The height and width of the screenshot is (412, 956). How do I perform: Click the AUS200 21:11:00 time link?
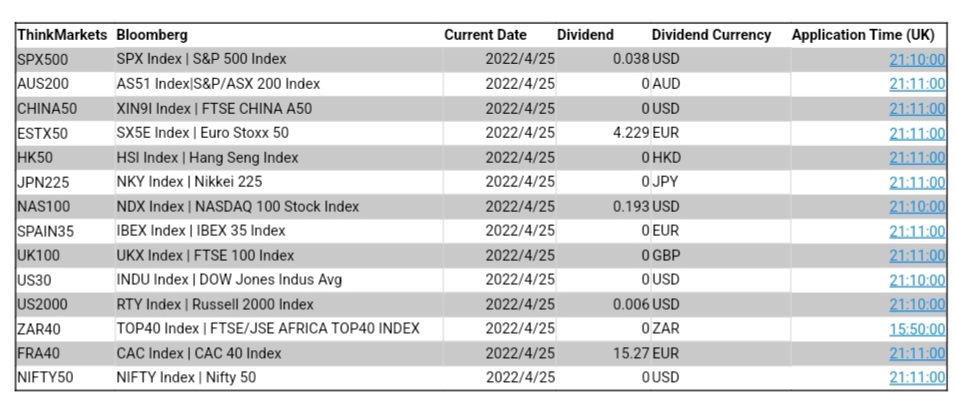[916, 84]
